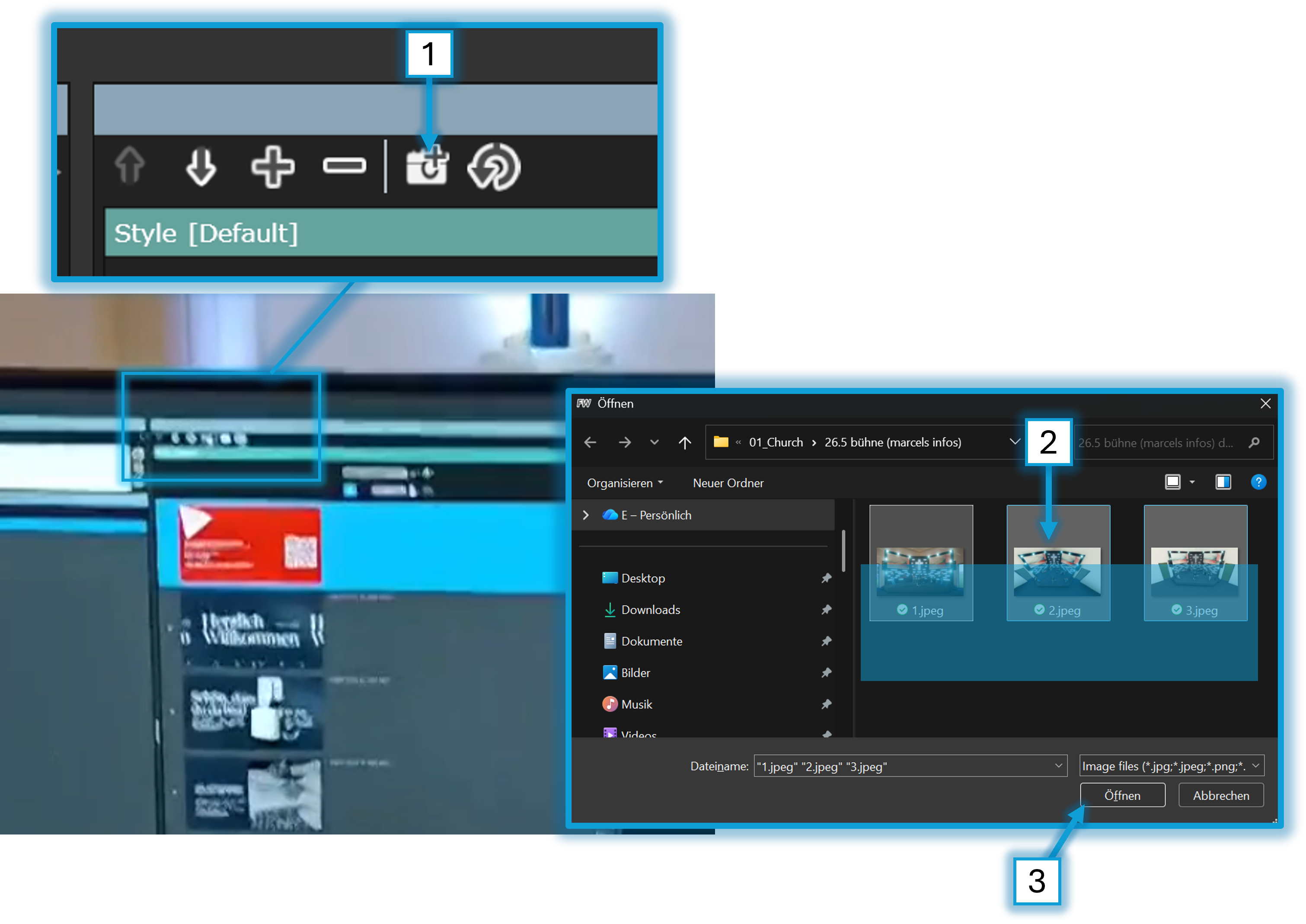
Task: Click the Öffnen button
Action: 1122,796
